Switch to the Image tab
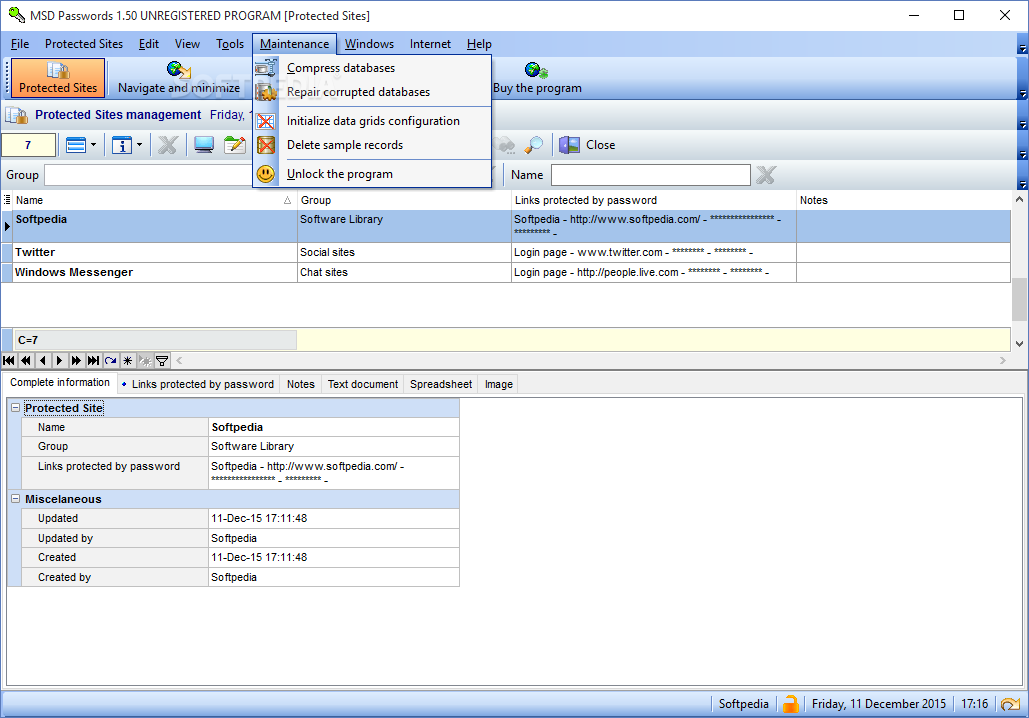Screen dimensions: 1029x718 tap(499, 384)
